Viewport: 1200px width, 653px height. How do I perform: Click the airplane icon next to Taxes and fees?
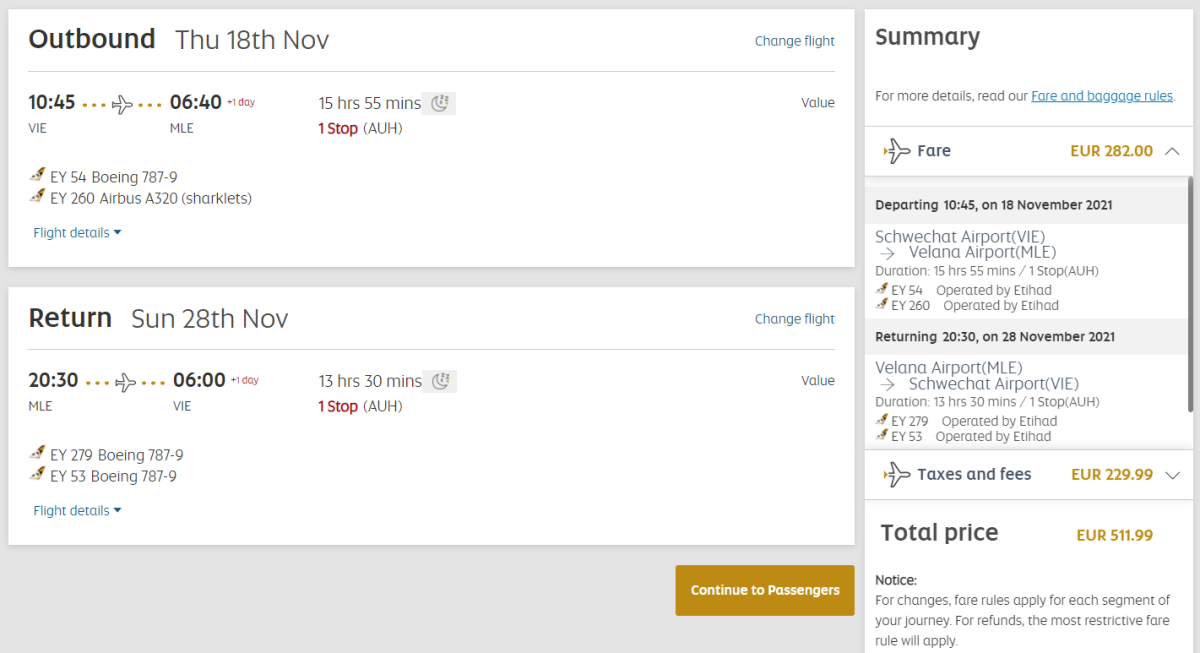coord(897,475)
